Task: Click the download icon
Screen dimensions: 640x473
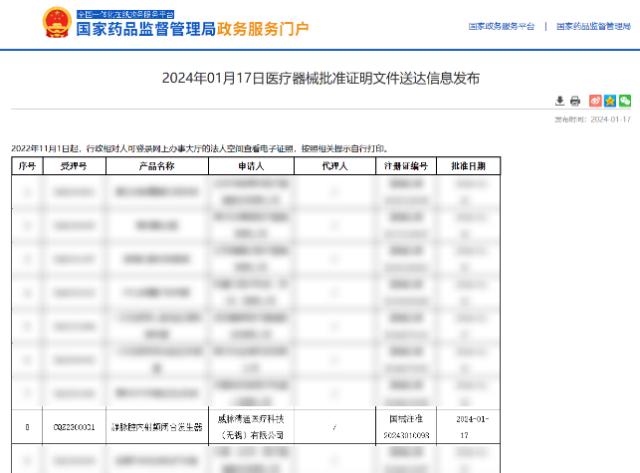Action: [x=561, y=101]
